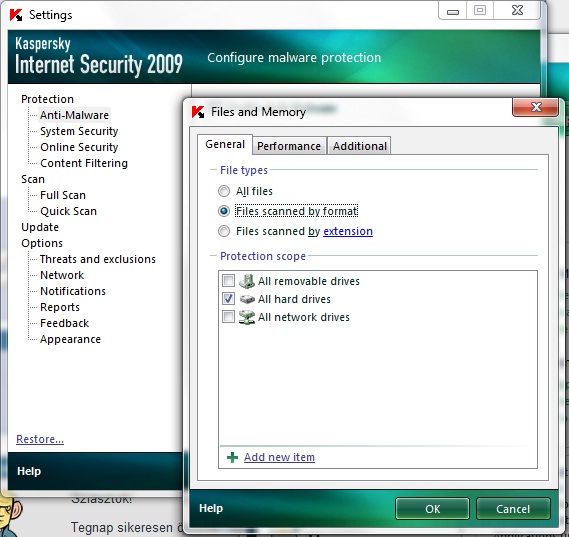This screenshot has height=537, width=569.
Task: Open Online Security settings
Action: (79, 147)
